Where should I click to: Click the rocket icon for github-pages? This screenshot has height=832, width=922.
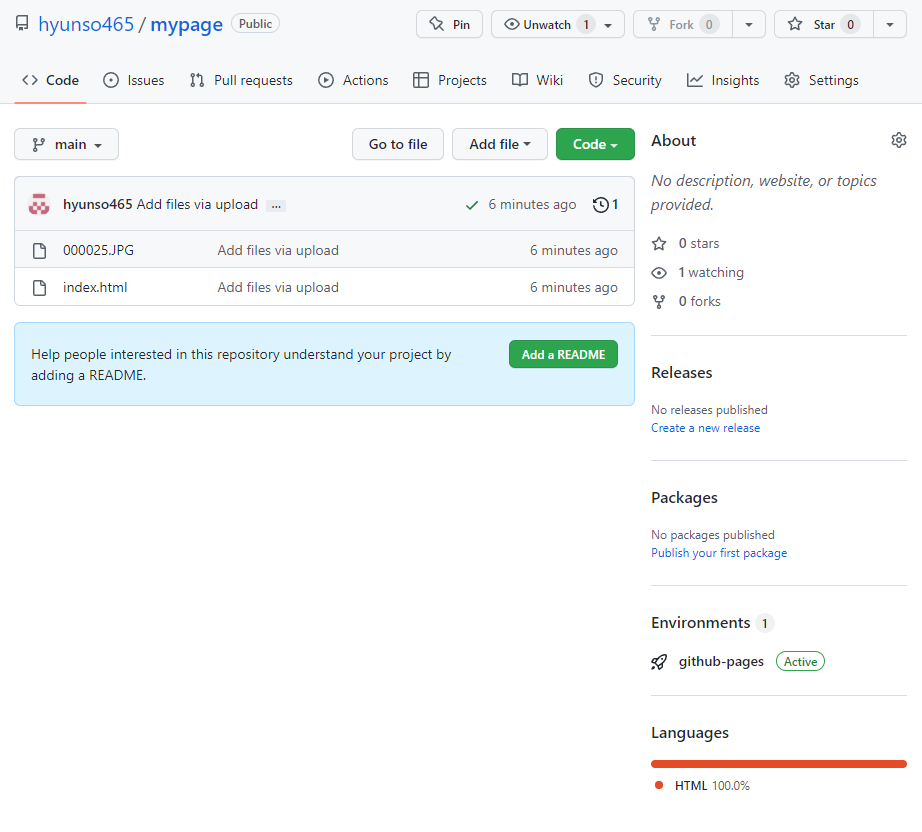coord(659,662)
